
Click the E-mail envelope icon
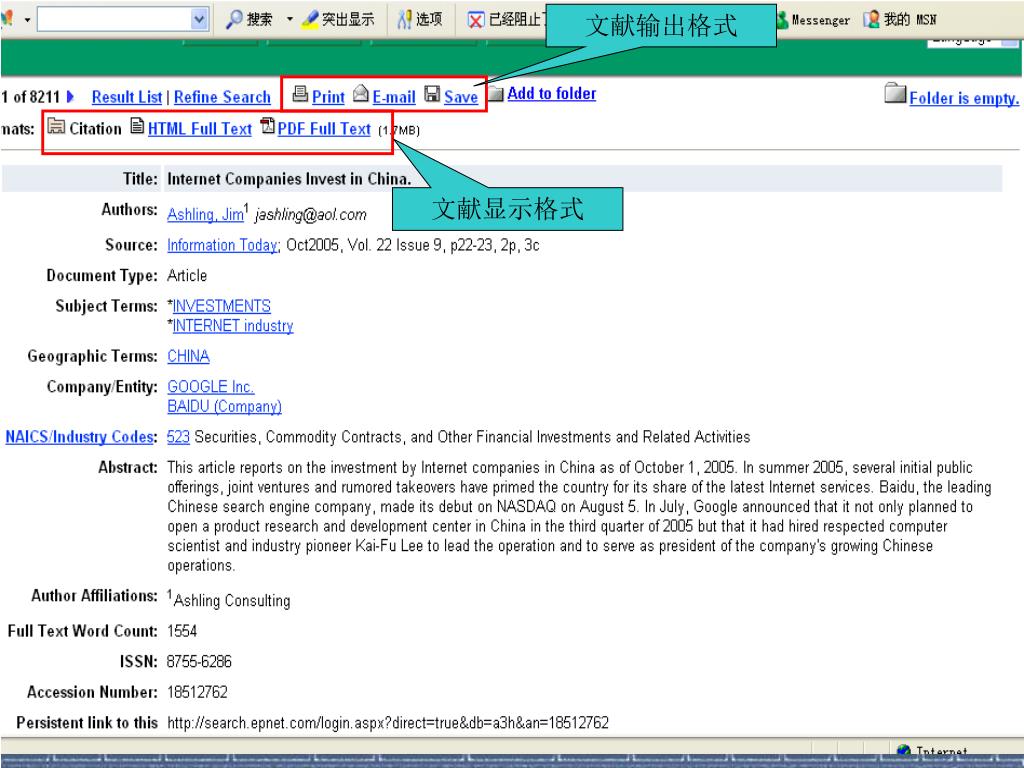[x=361, y=94]
